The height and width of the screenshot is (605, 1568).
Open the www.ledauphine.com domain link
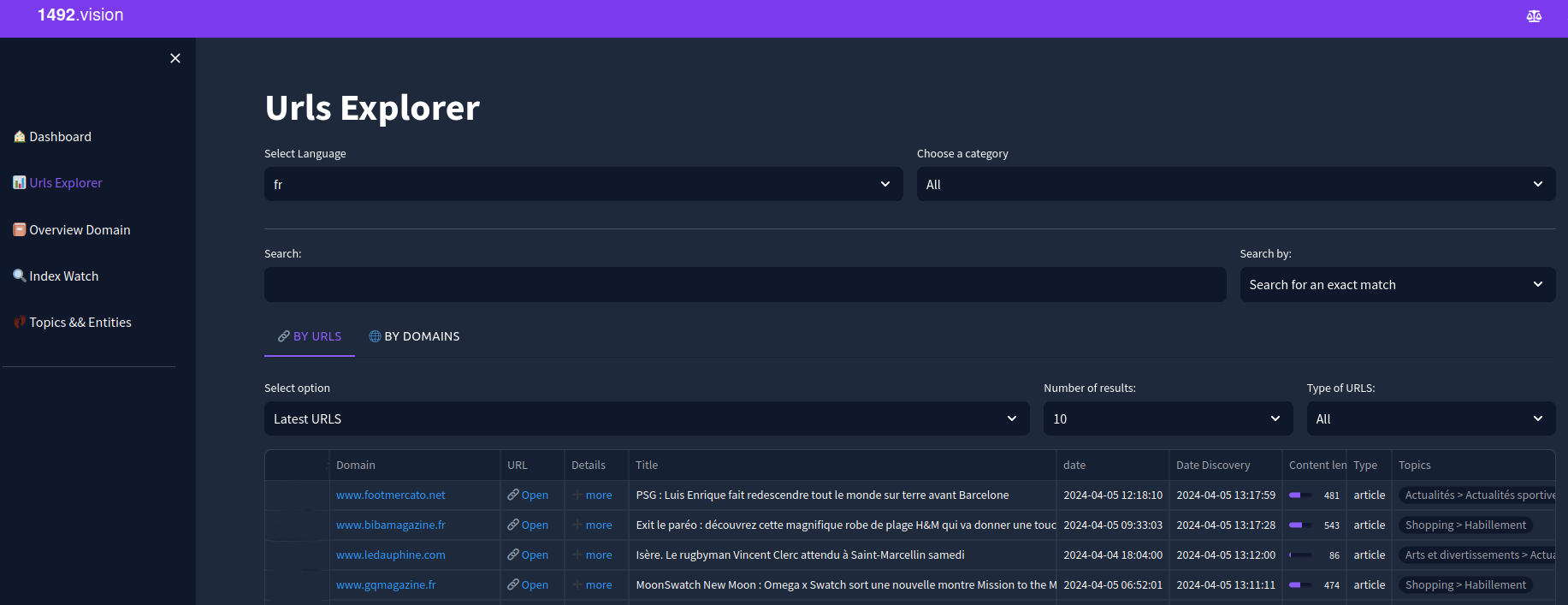point(390,555)
